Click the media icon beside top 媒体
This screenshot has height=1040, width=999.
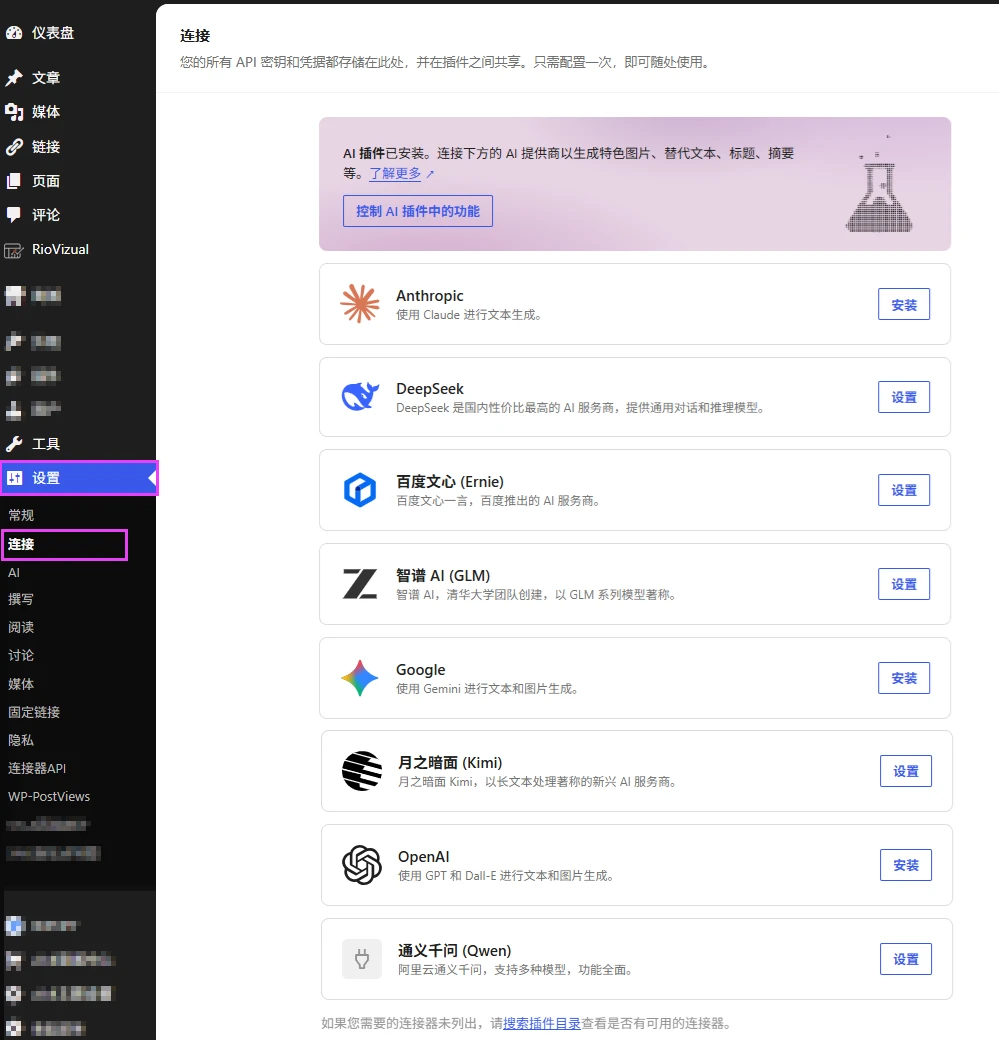click(14, 112)
